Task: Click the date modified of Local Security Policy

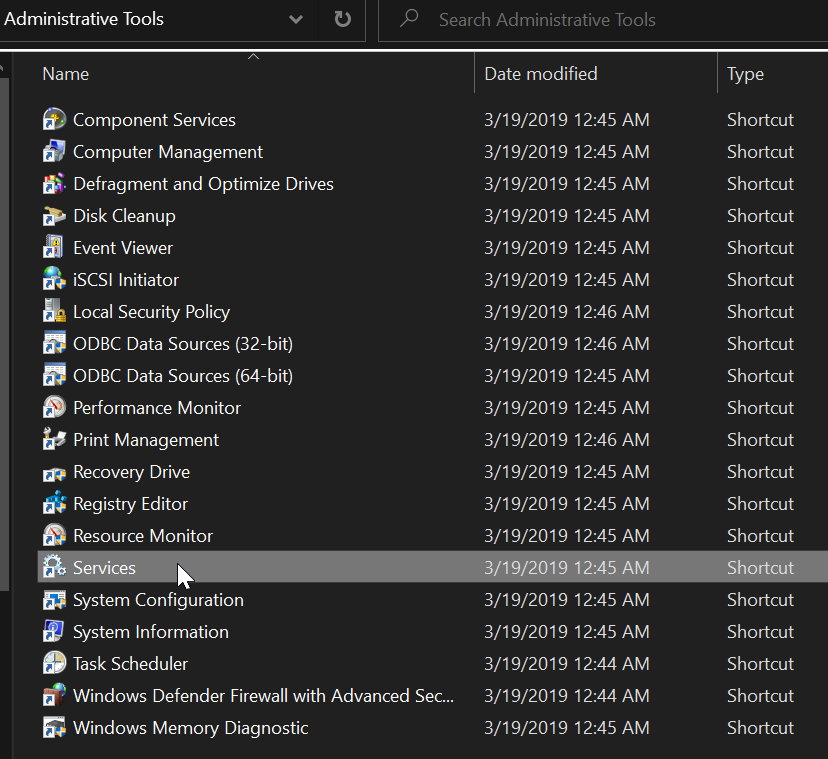Action: pos(567,312)
